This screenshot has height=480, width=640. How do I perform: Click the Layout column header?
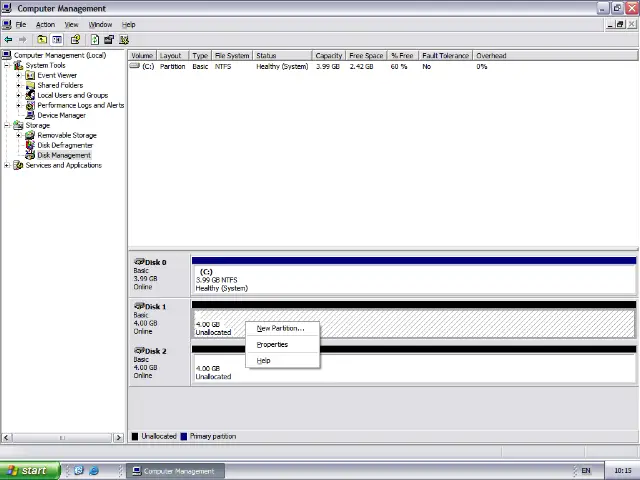172,56
